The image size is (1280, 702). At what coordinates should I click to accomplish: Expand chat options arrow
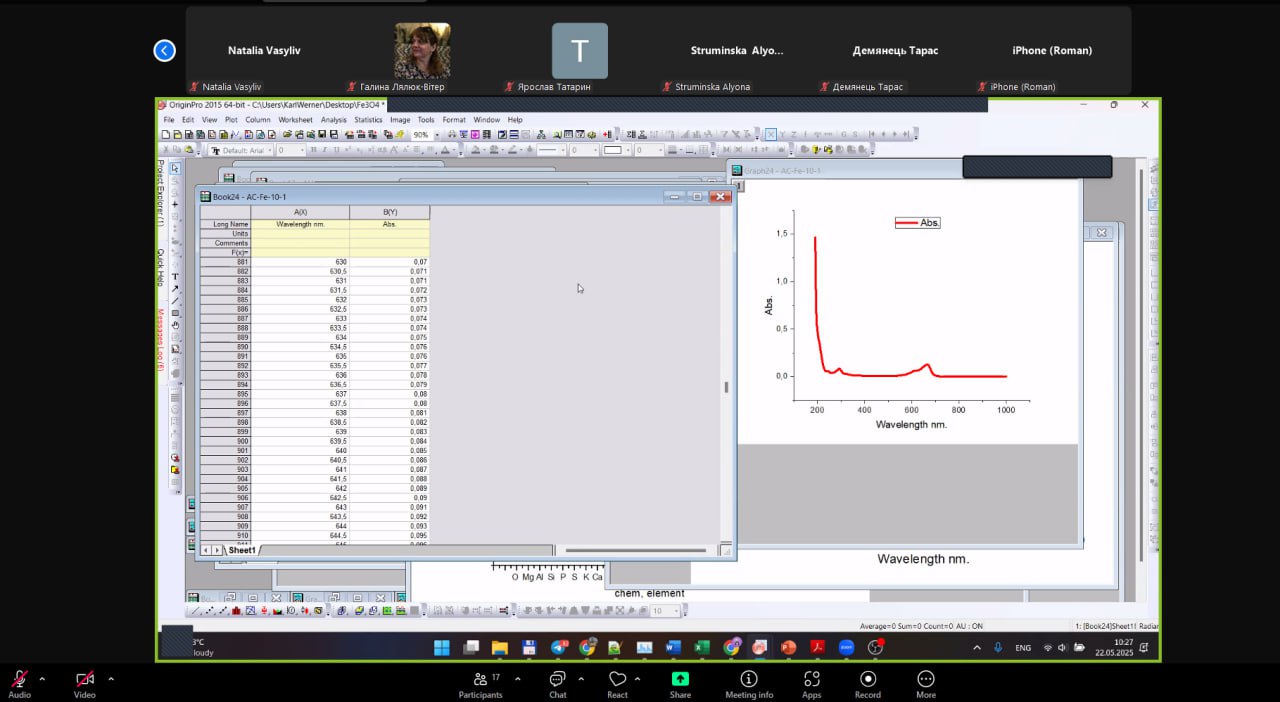click(x=582, y=678)
